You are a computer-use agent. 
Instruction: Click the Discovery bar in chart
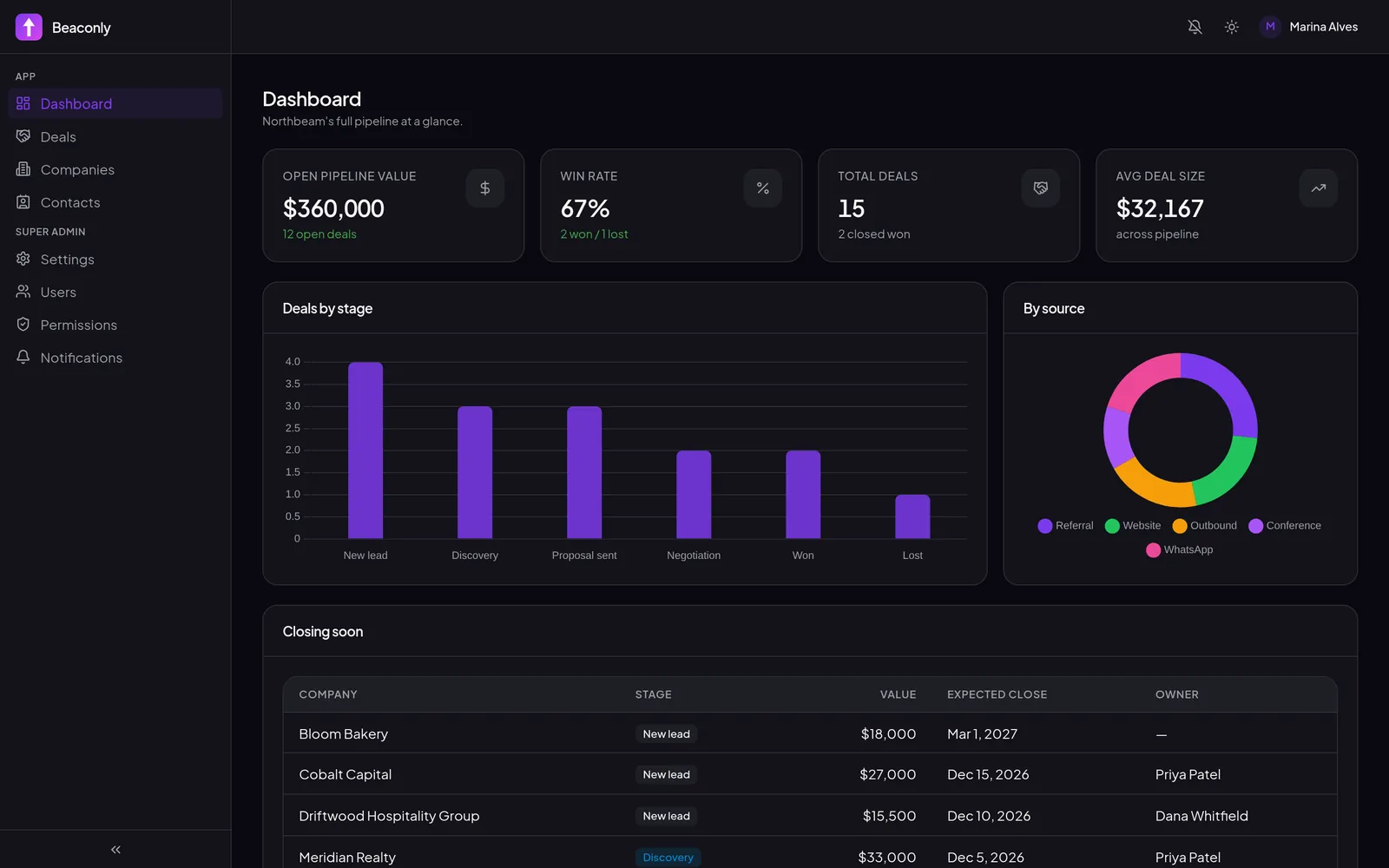(475, 472)
